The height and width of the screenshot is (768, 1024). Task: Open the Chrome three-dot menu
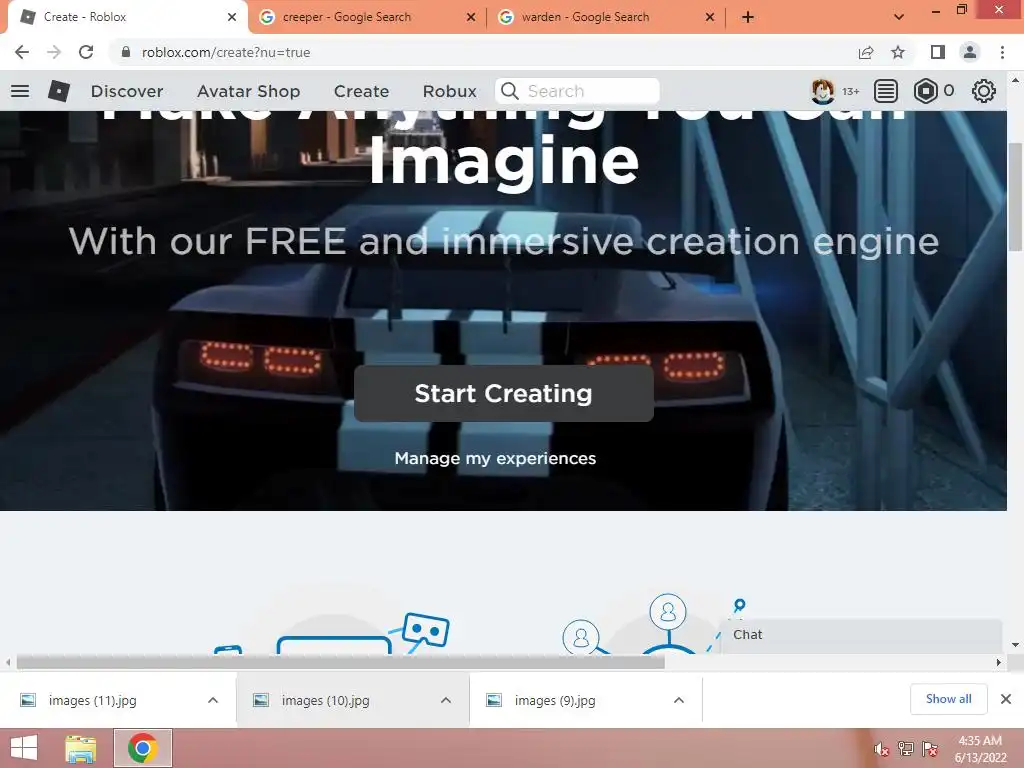pyautogui.click(x=1002, y=52)
